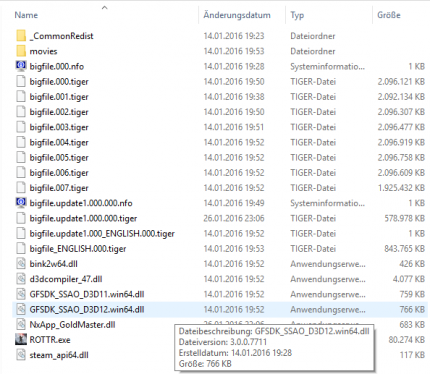Select the bigfile.000.nfo system info icon
Image resolution: width=430 pixels, height=374 pixels.
[21, 66]
